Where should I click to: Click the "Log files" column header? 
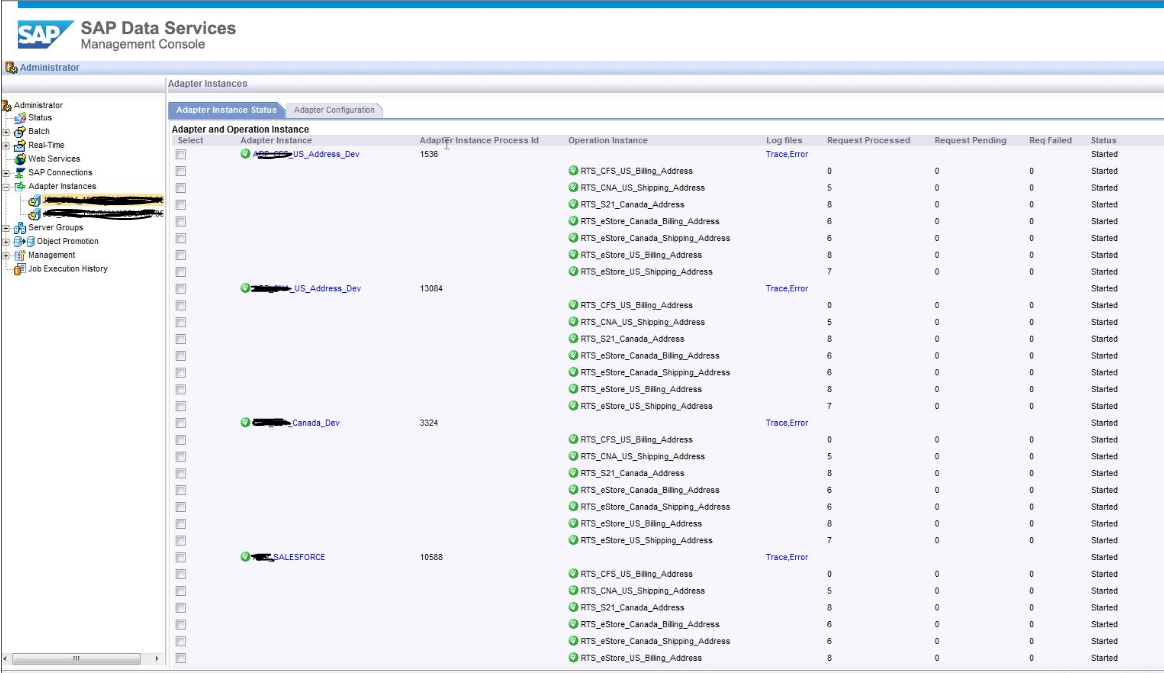pos(784,140)
